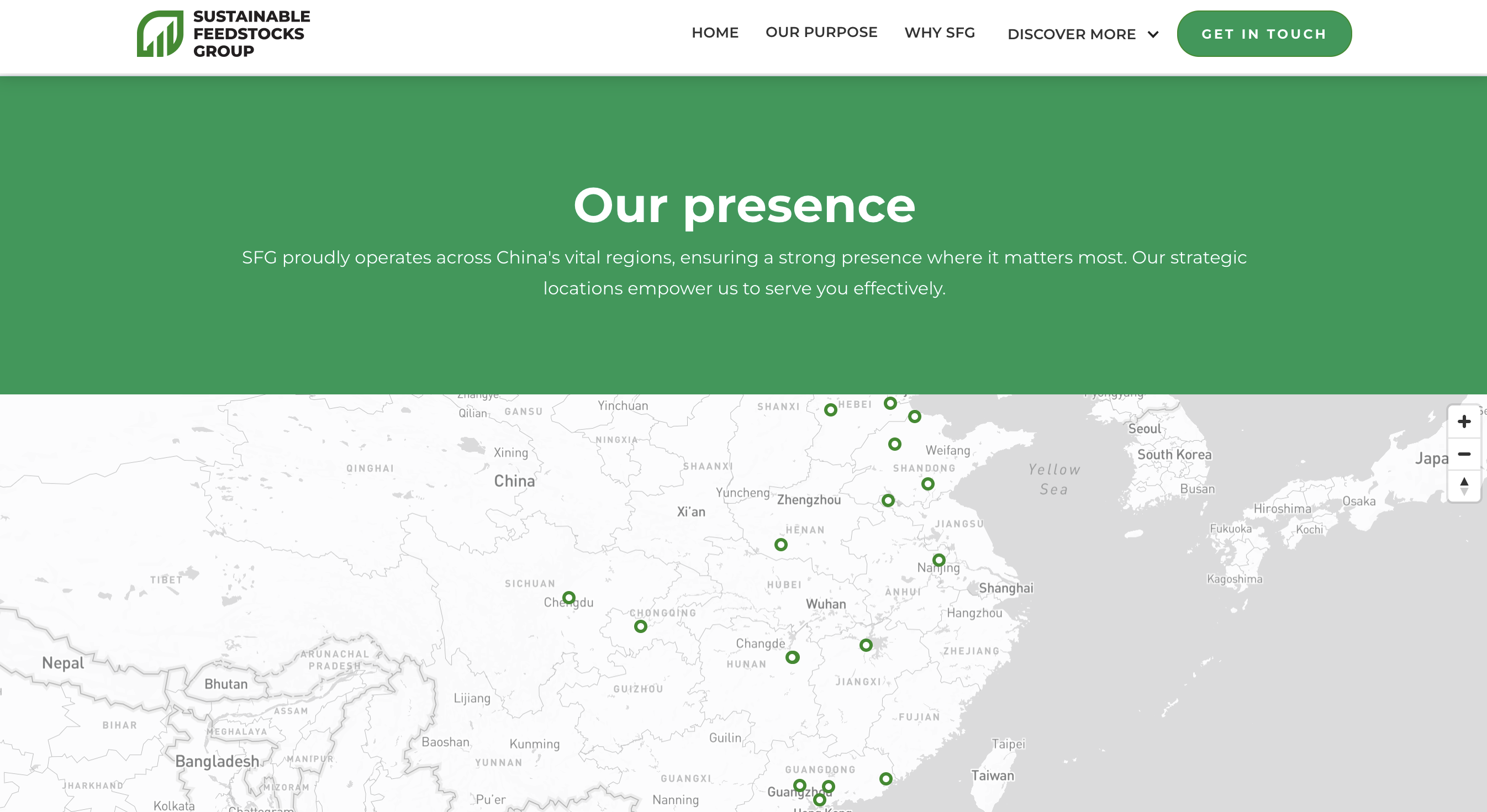Screen dimensions: 1487x812
Task: Click the map at Shanghai label
Action: click(x=1005, y=588)
